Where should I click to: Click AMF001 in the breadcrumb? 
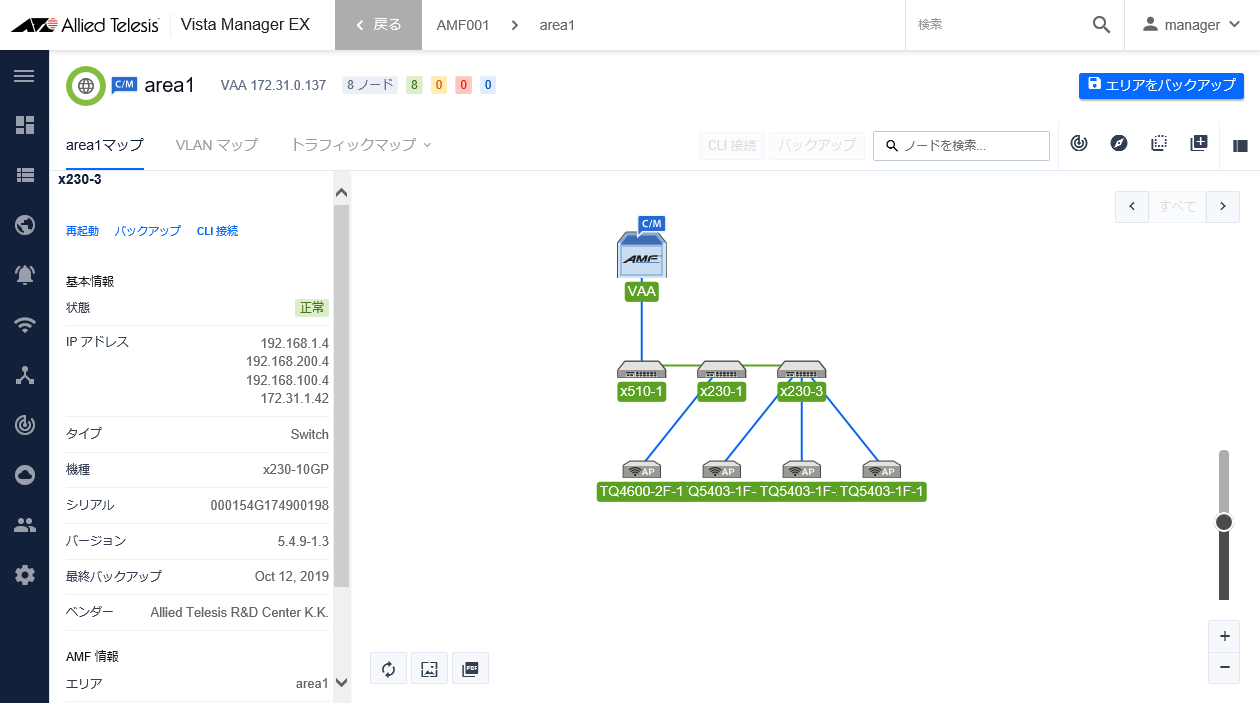[x=463, y=25]
